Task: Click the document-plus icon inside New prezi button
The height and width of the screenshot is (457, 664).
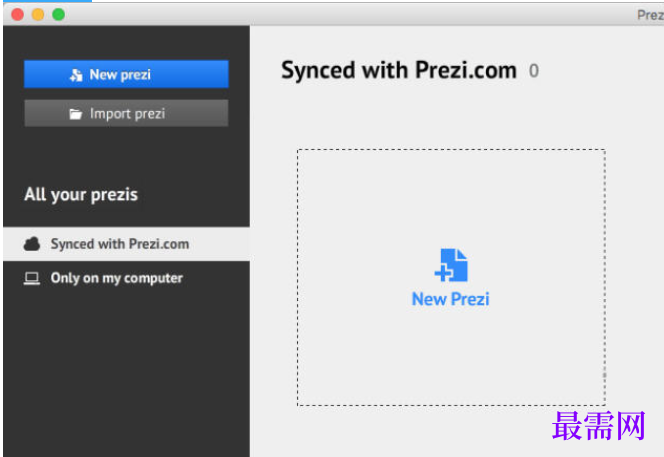Action: coord(76,75)
